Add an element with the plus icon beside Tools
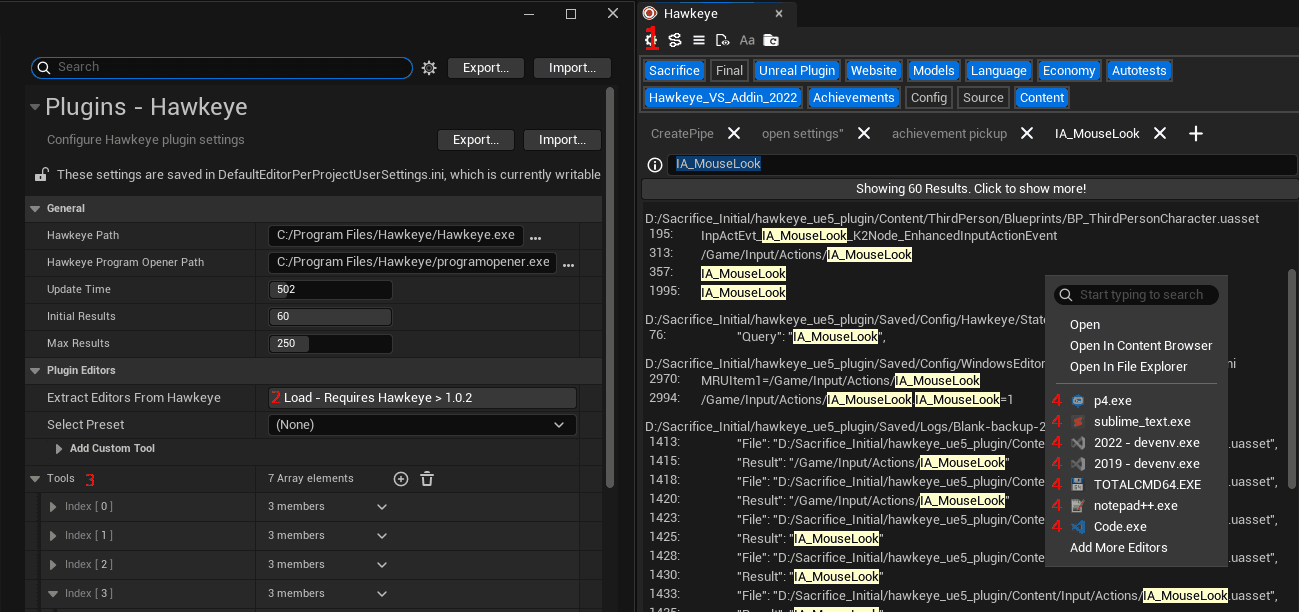 coord(401,479)
